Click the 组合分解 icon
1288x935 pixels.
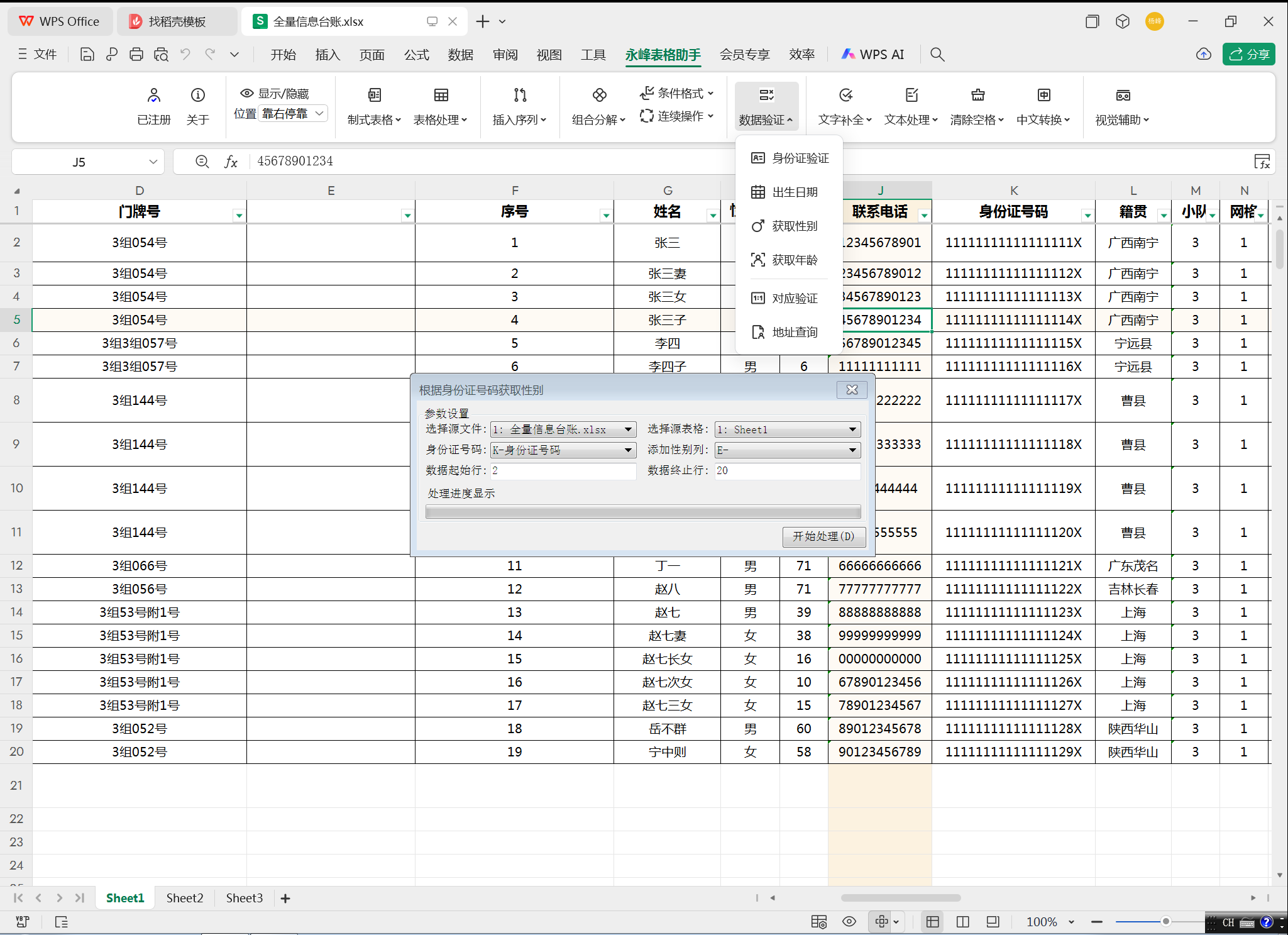(598, 96)
